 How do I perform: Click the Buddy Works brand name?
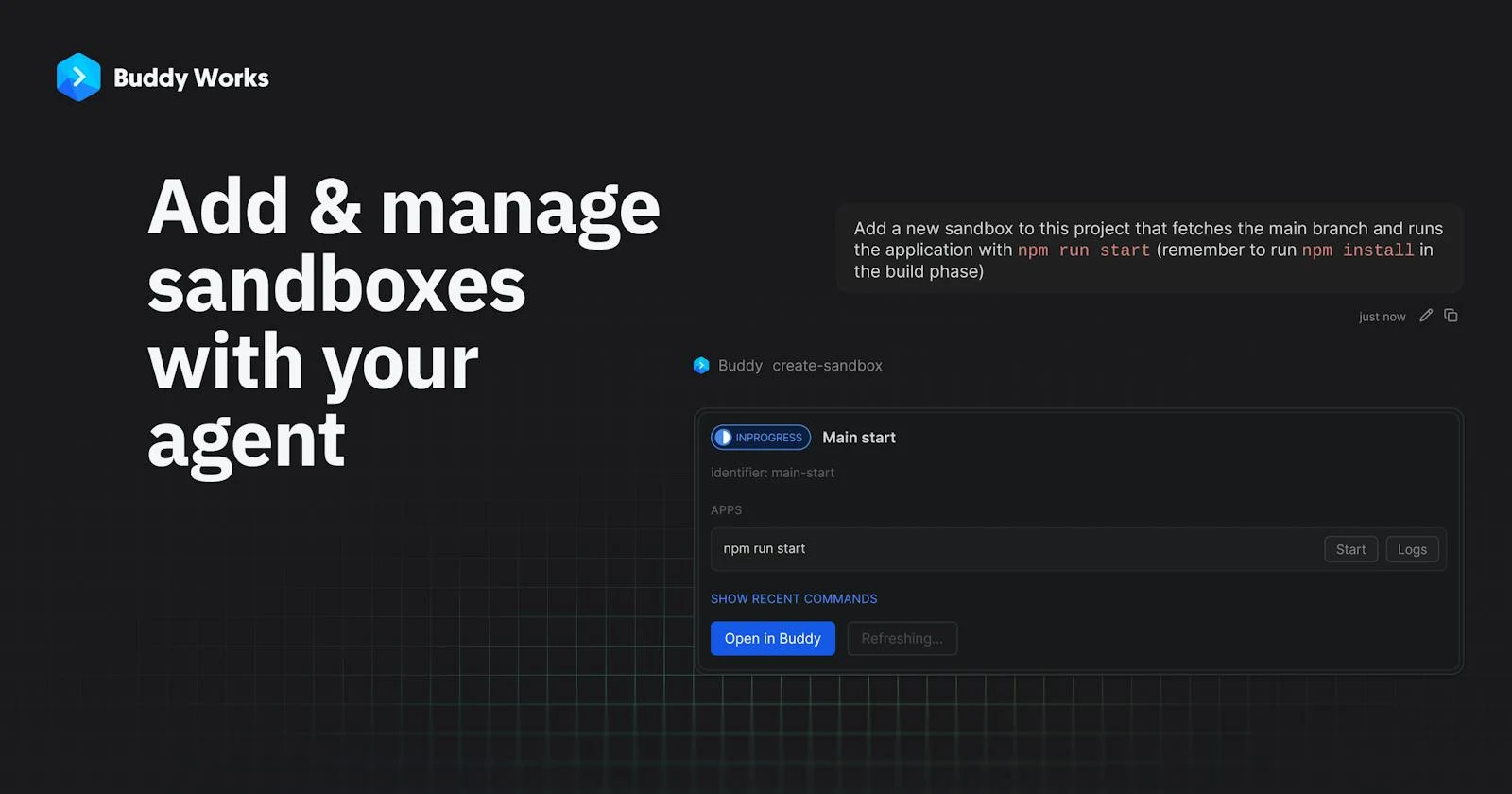point(191,78)
